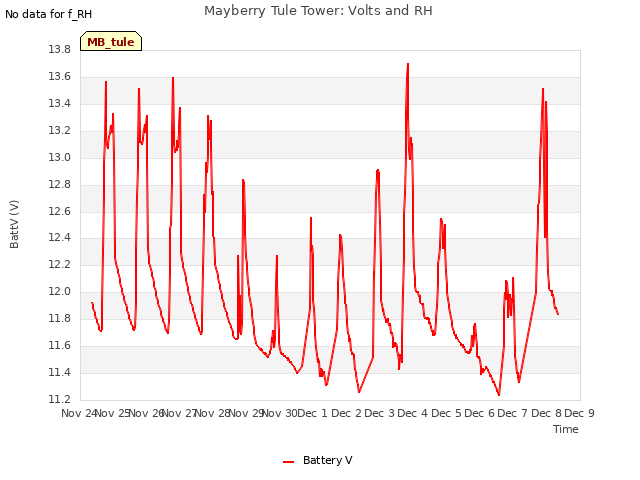Click the Battery V legend label
Image resolution: width=640 pixels, height=480 pixels.
(x=327, y=460)
